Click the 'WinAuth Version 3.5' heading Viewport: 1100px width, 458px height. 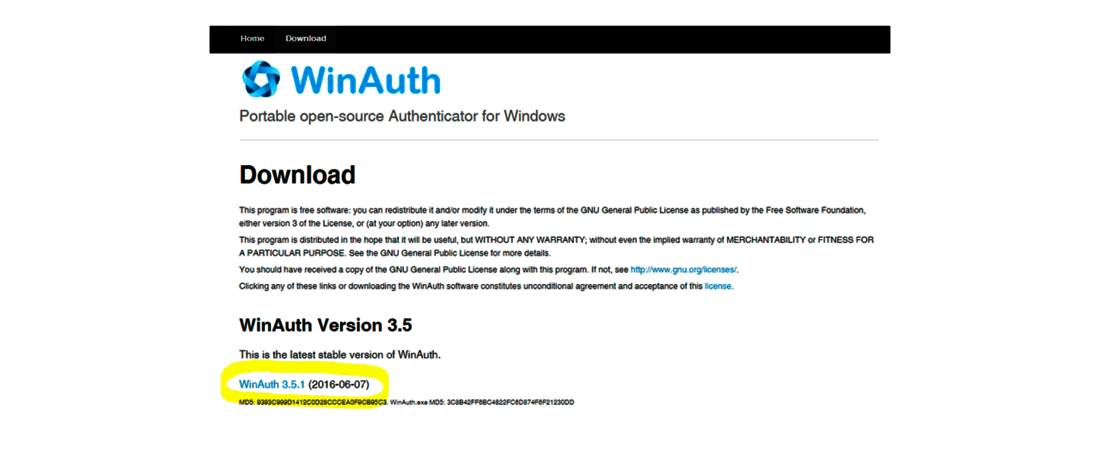(x=325, y=325)
